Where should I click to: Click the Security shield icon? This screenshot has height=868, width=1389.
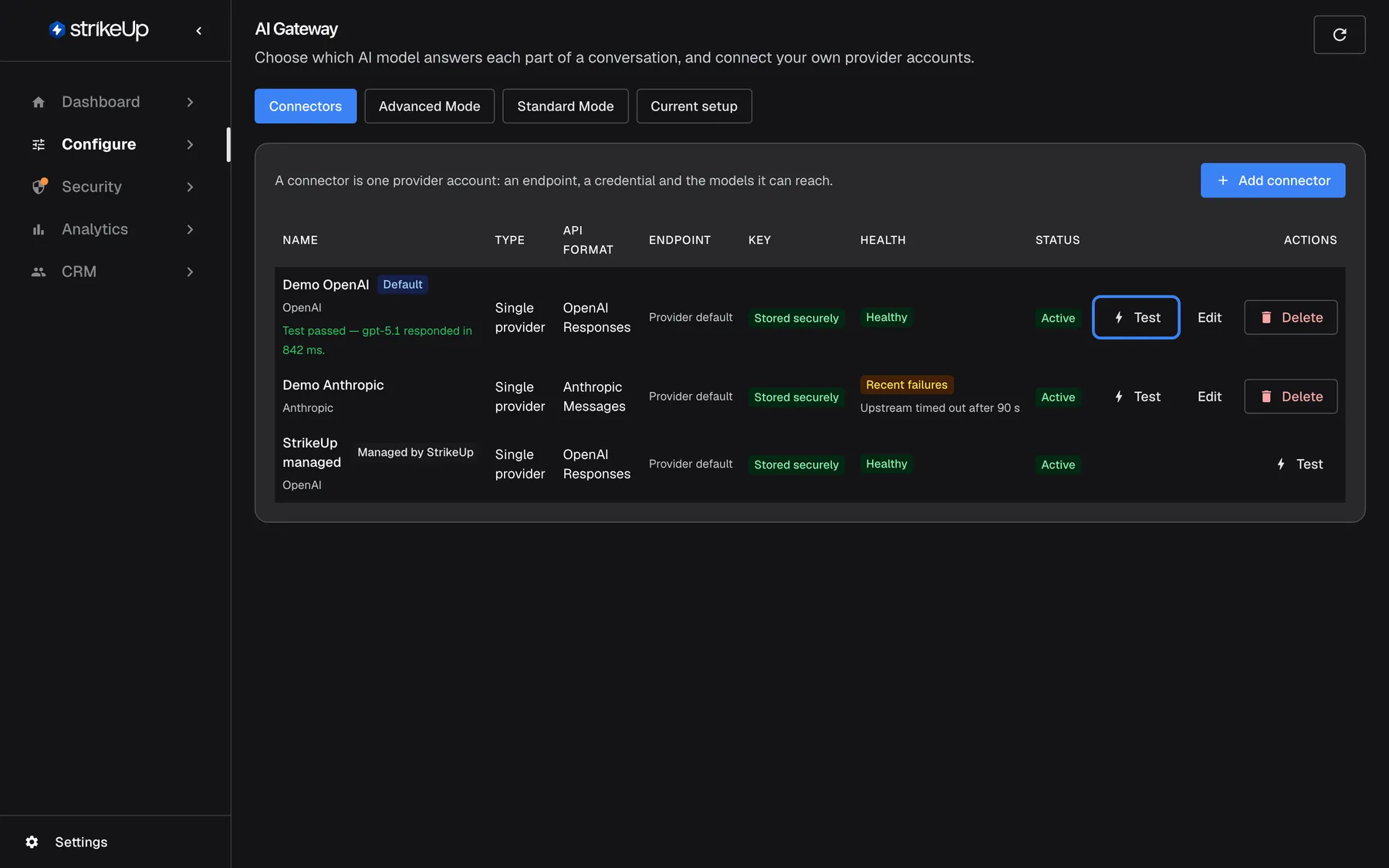point(39,187)
